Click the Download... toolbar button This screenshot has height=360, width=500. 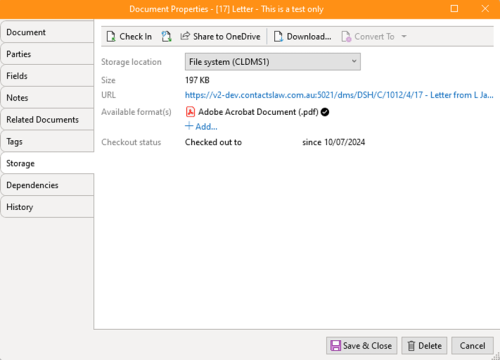coord(302,36)
